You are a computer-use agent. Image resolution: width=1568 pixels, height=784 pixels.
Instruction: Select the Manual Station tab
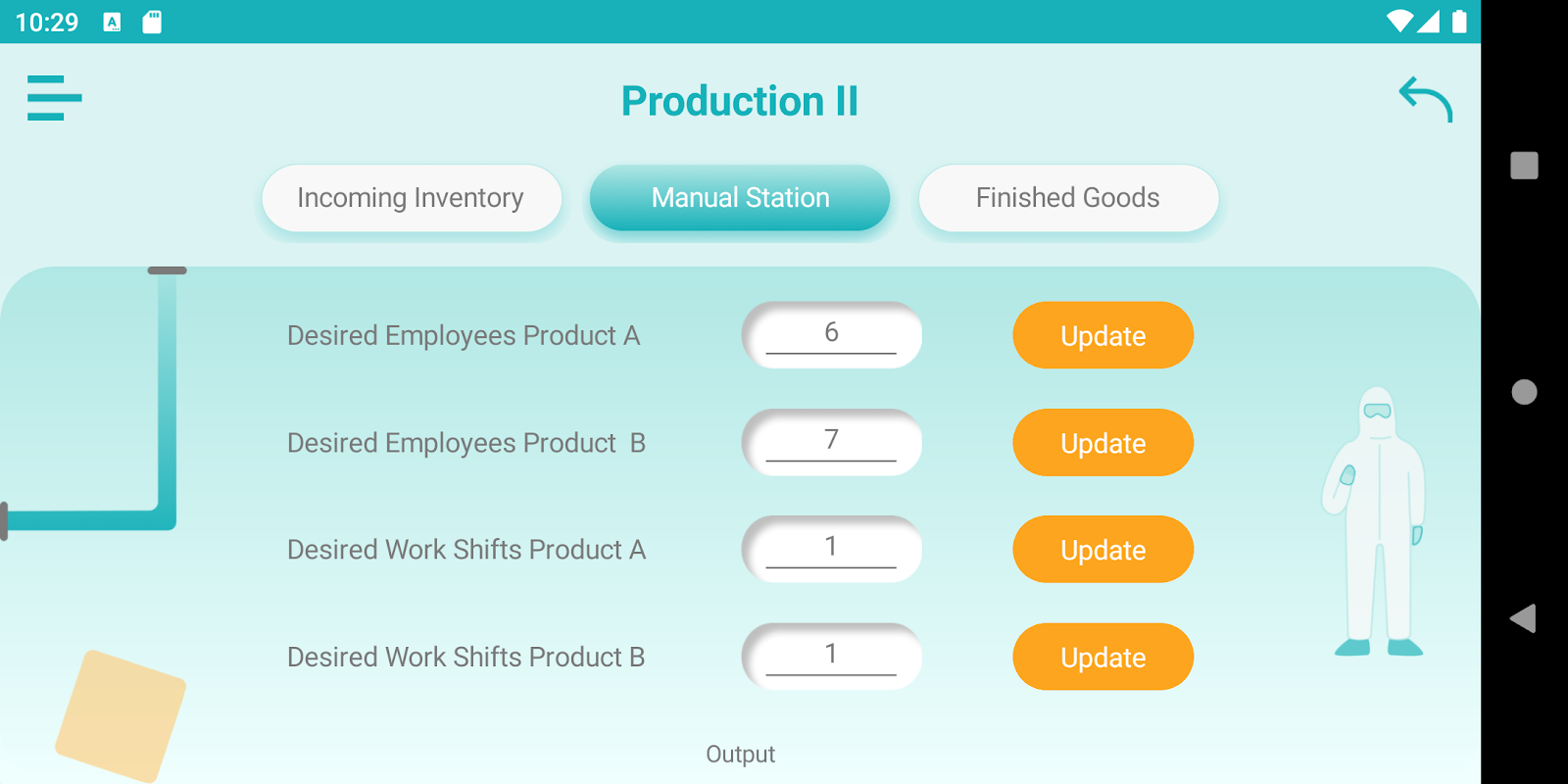[x=740, y=198]
